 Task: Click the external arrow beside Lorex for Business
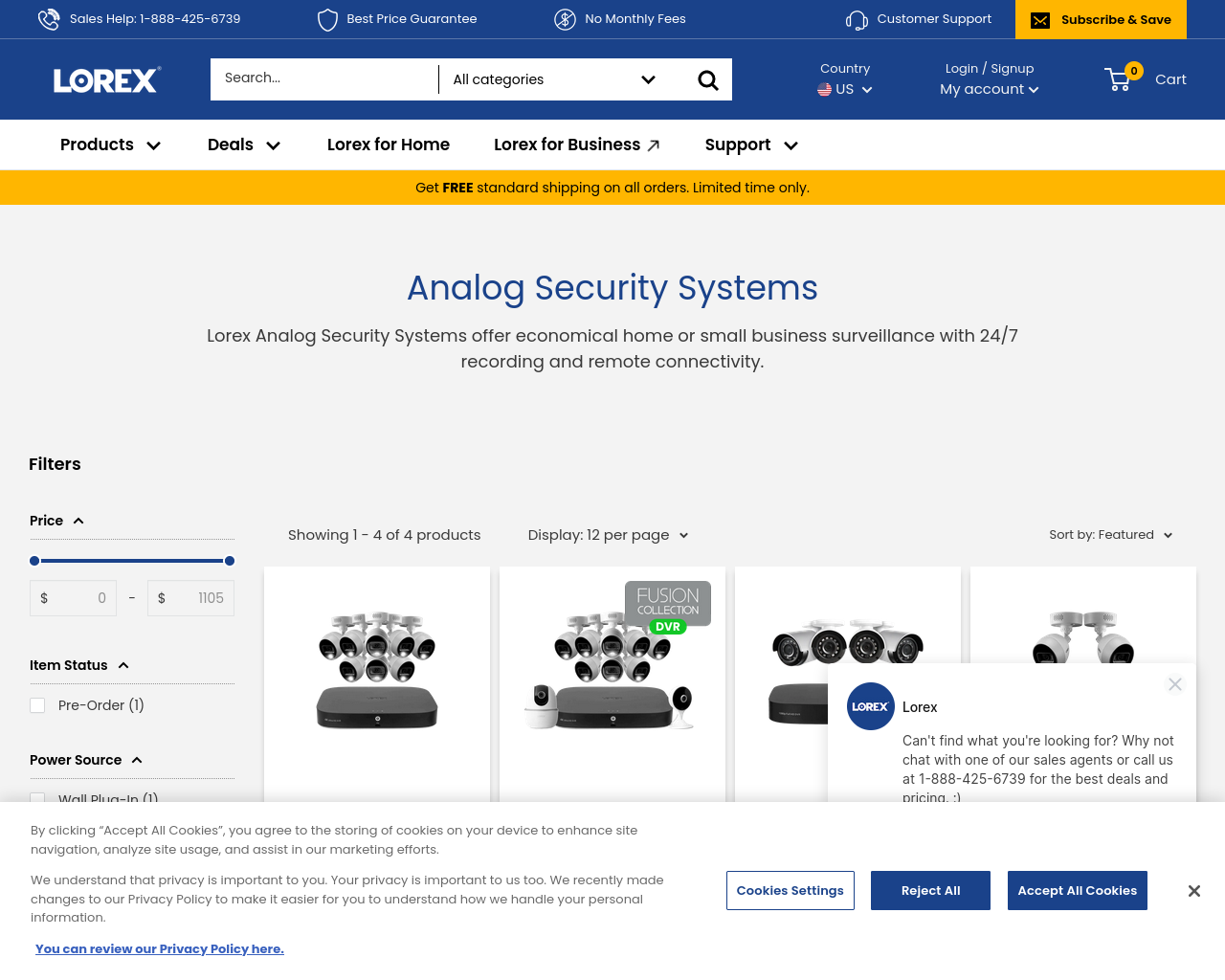pos(654,145)
